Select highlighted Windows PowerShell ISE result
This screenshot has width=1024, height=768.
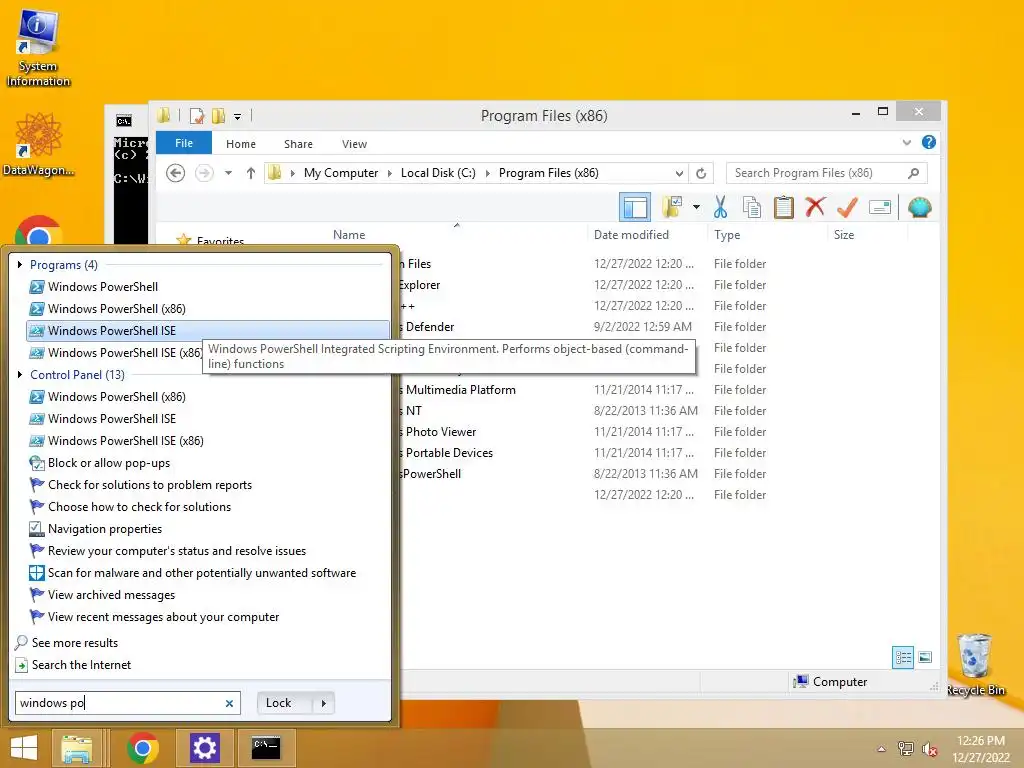pyautogui.click(x=207, y=330)
